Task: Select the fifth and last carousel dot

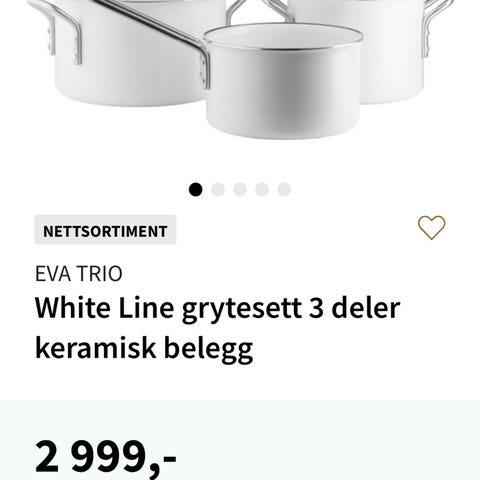Action: pos(284,190)
